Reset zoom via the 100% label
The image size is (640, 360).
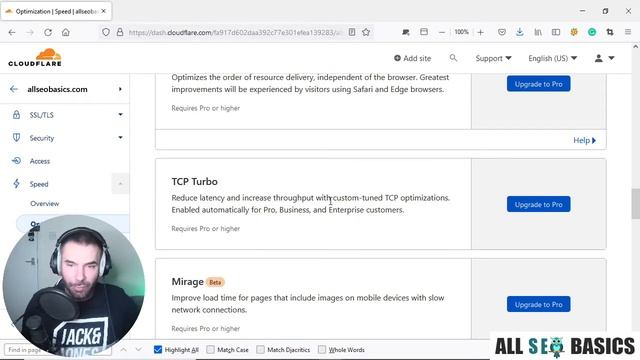pos(461,32)
